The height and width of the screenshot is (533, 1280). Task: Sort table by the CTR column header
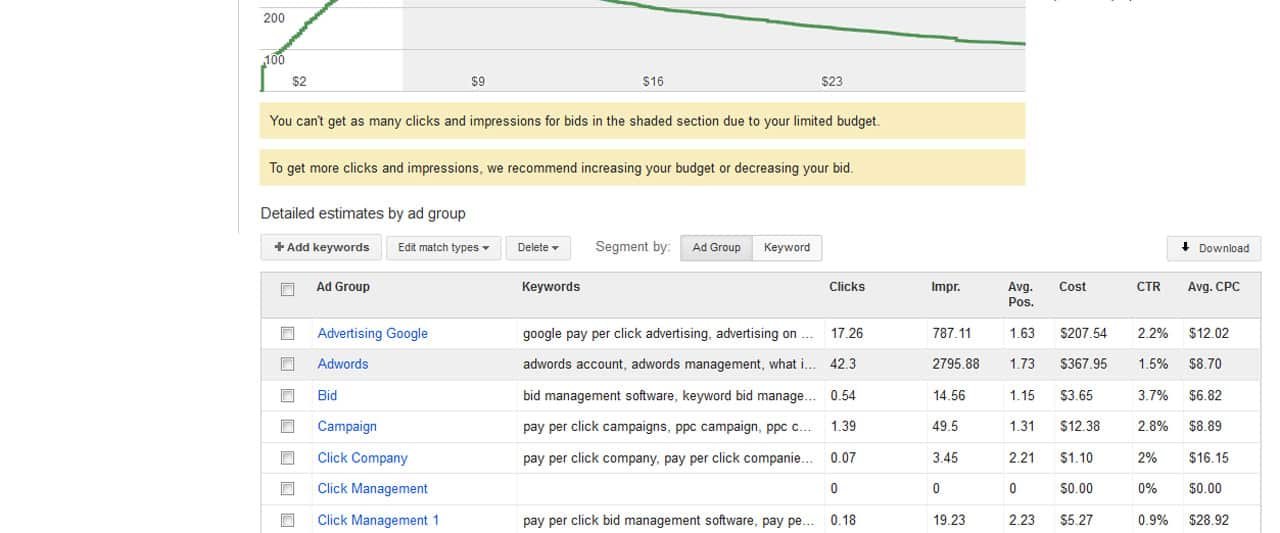click(x=1148, y=287)
